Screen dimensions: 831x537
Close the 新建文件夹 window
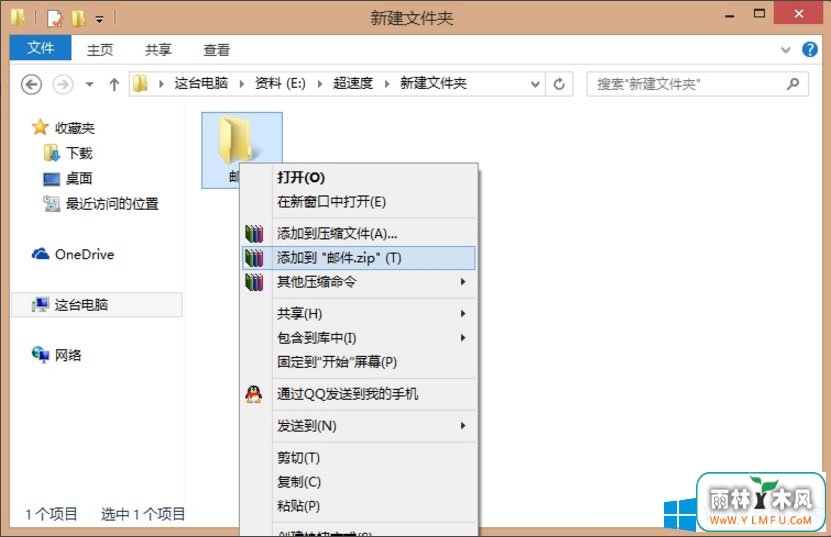tap(799, 13)
